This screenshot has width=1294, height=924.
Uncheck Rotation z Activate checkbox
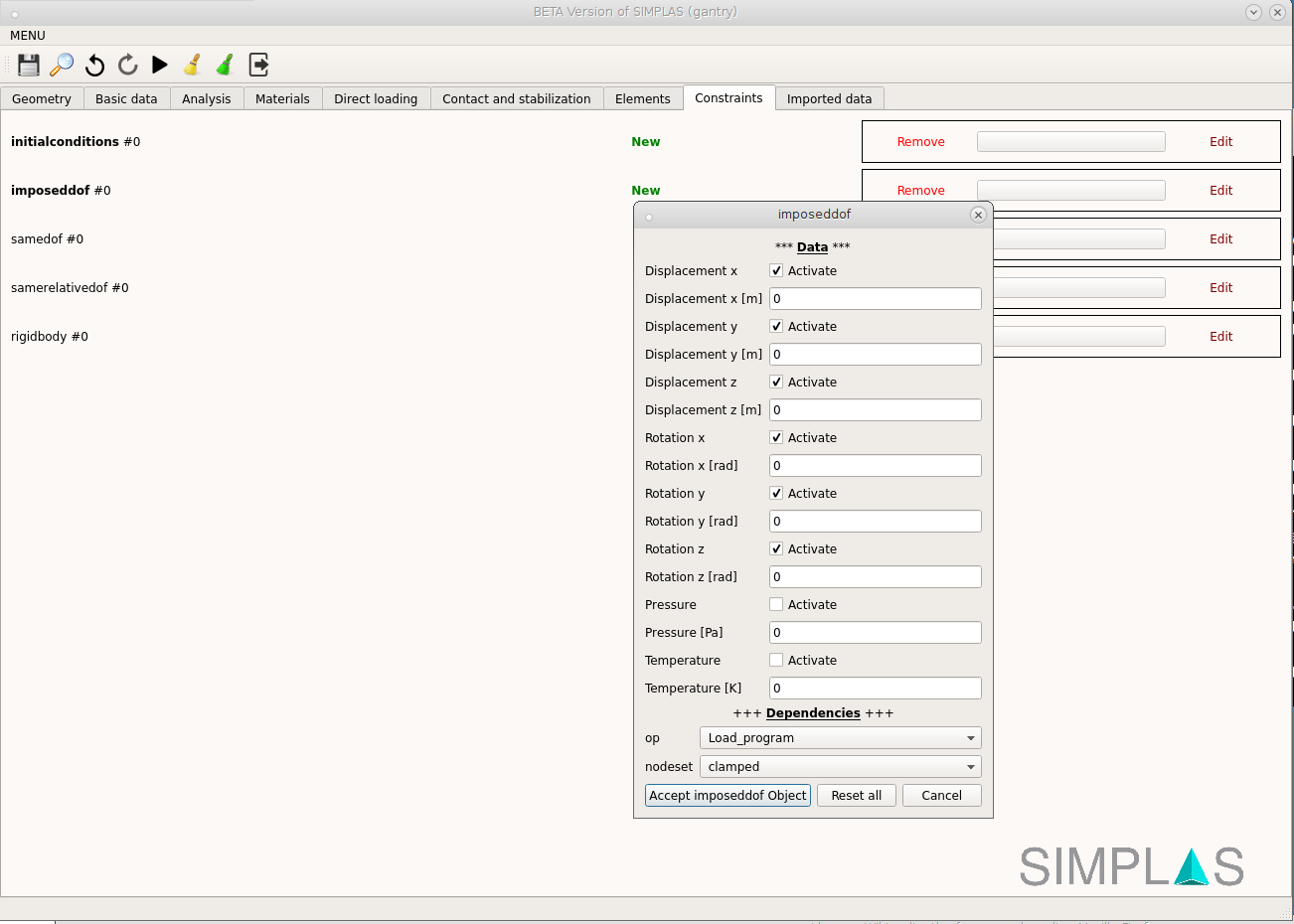coord(776,549)
